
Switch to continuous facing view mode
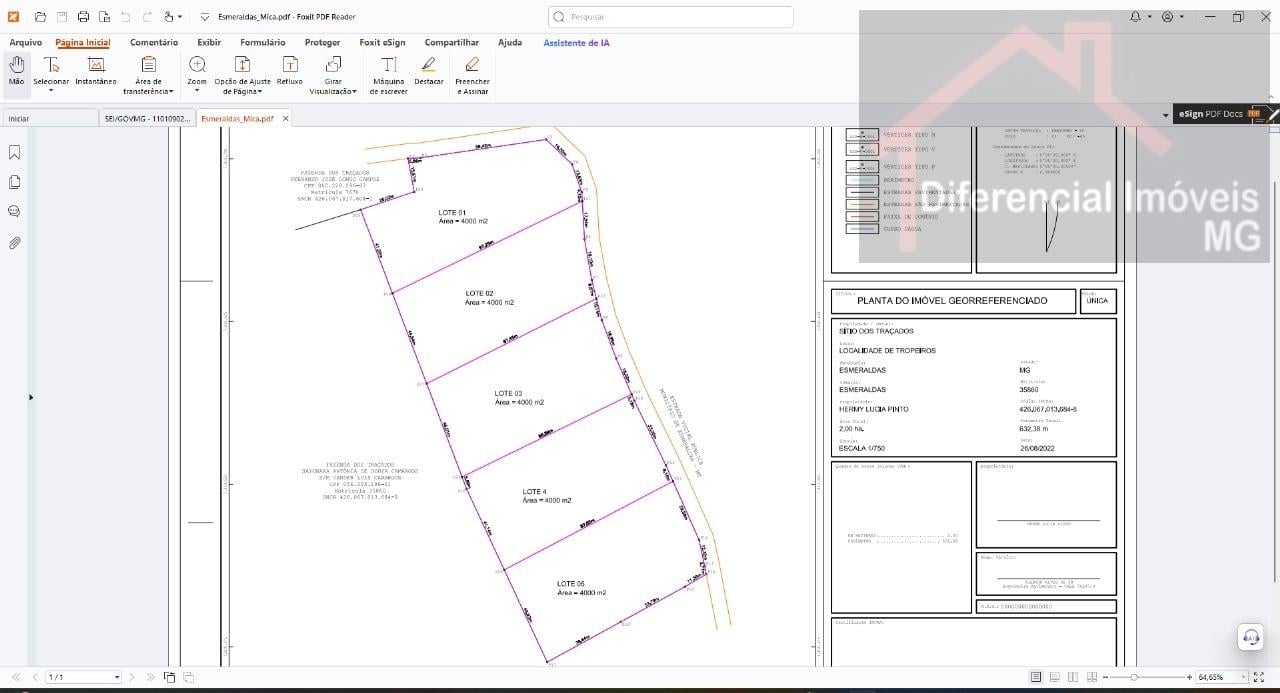(x=1092, y=677)
